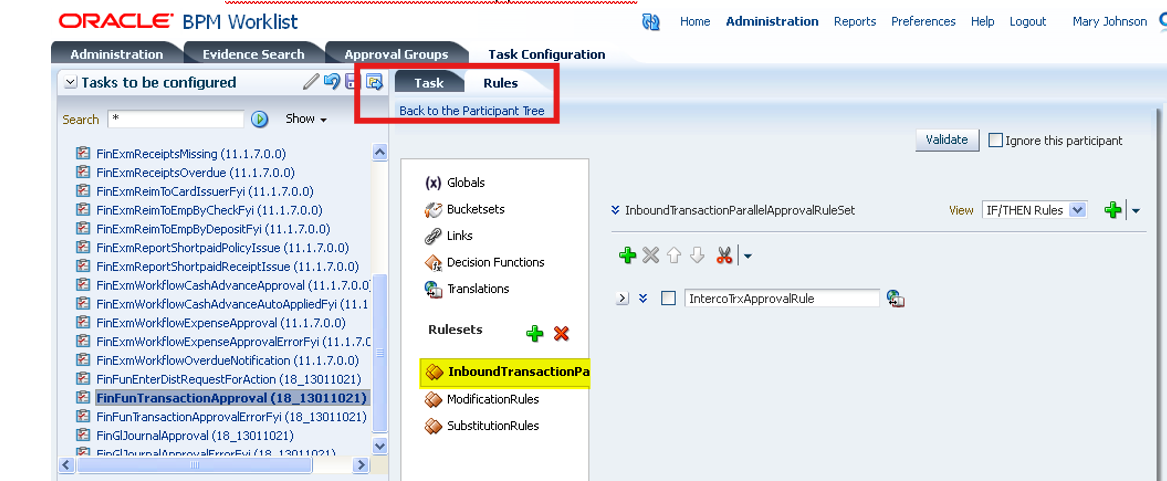Image resolution: width=1167 pixels, height=481 pixels.
Task: Click icon of FinExmWorkflowExpenseApproval task
Action: pyautogui.click(x=83, y=323)
